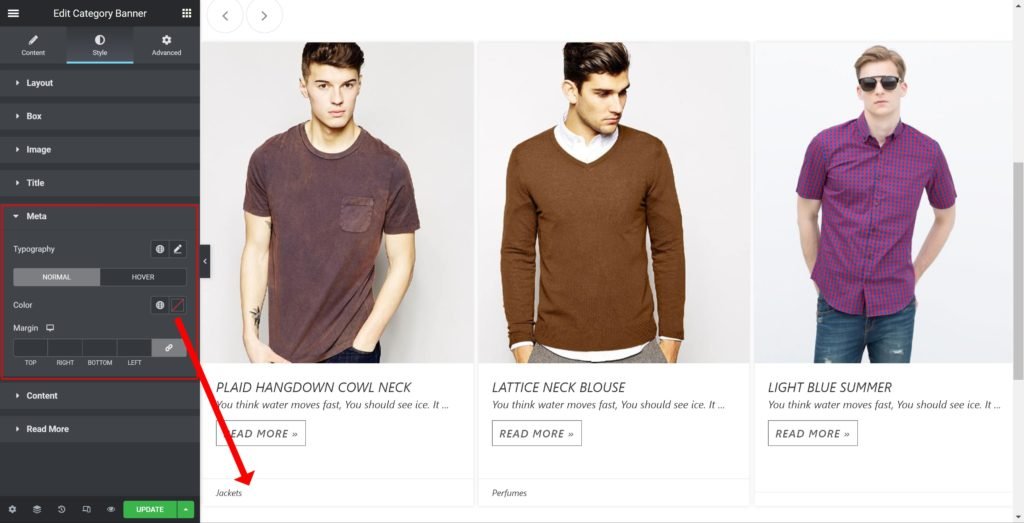Open the Update save options arrow
Image resolution: width=1024 pixels, height=523 pixels.
tap(185, 510)
